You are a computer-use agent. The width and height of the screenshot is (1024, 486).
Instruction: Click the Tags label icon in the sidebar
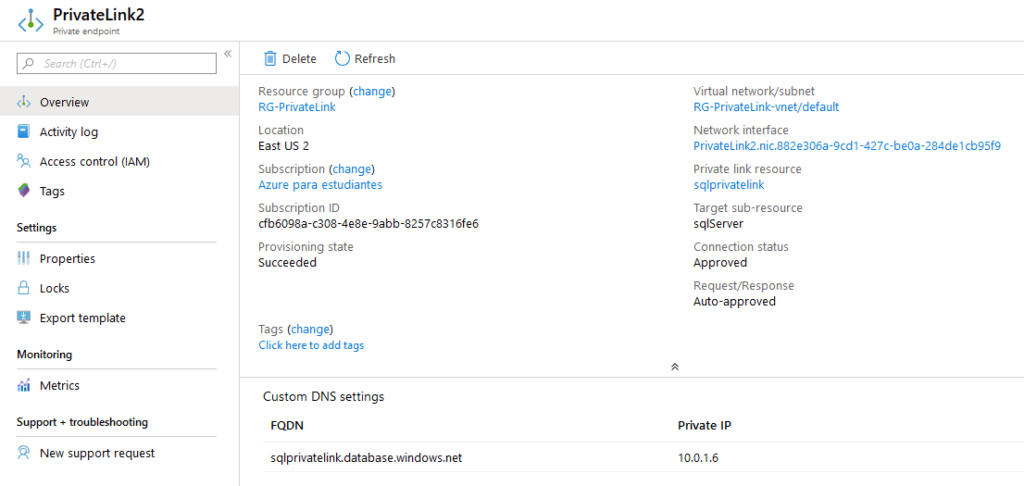(24, 191)
